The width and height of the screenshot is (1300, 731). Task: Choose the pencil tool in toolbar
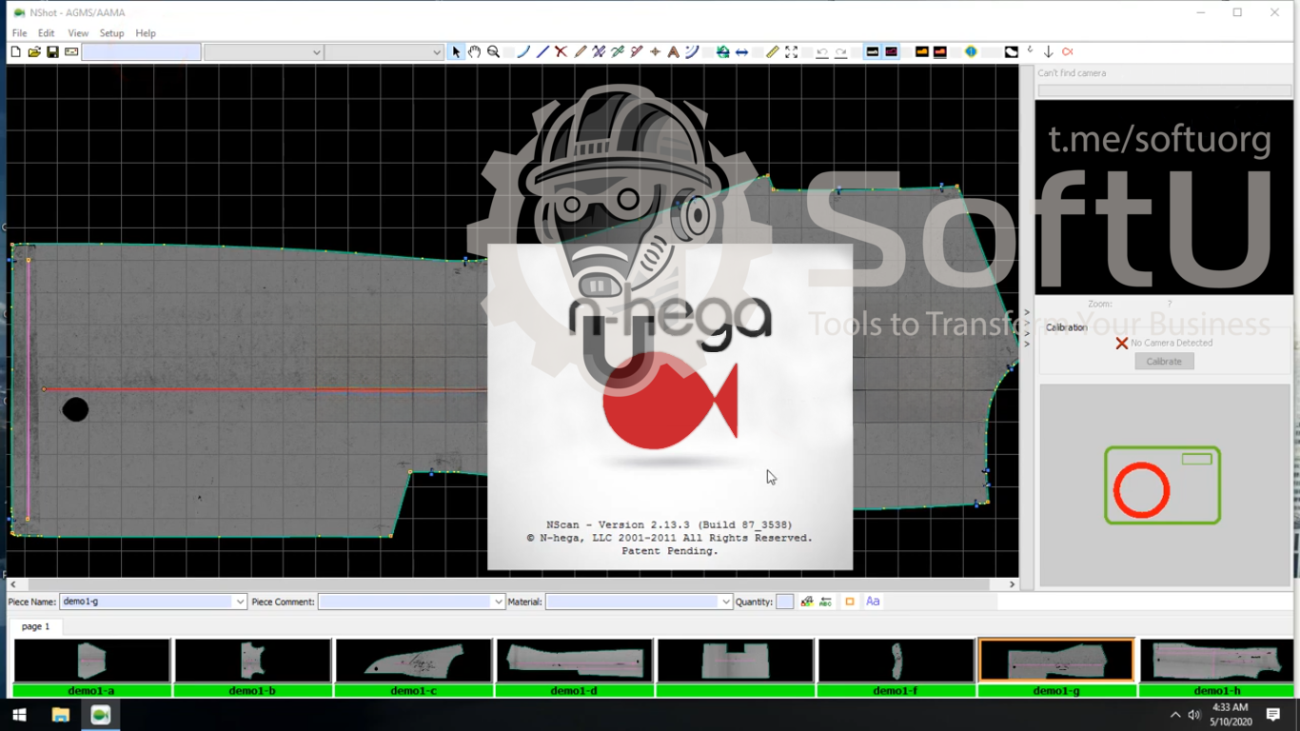[x=580, y=52]
